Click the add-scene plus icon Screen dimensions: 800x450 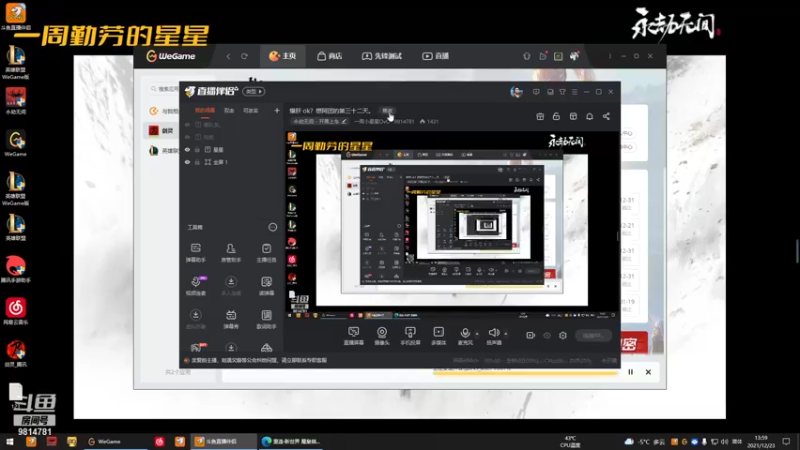click(277, 110)
